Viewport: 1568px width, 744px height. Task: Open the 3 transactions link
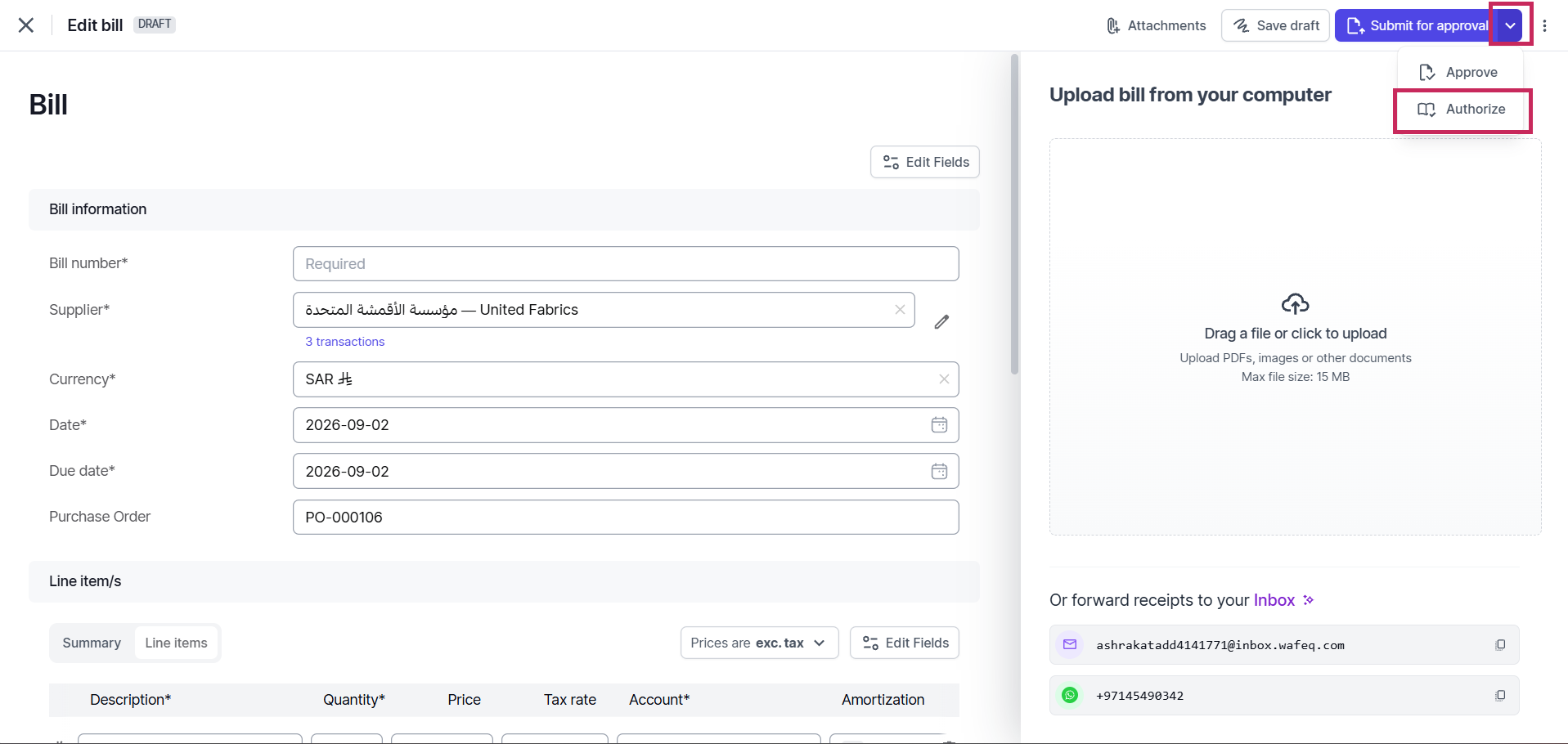tap(344, 342)
